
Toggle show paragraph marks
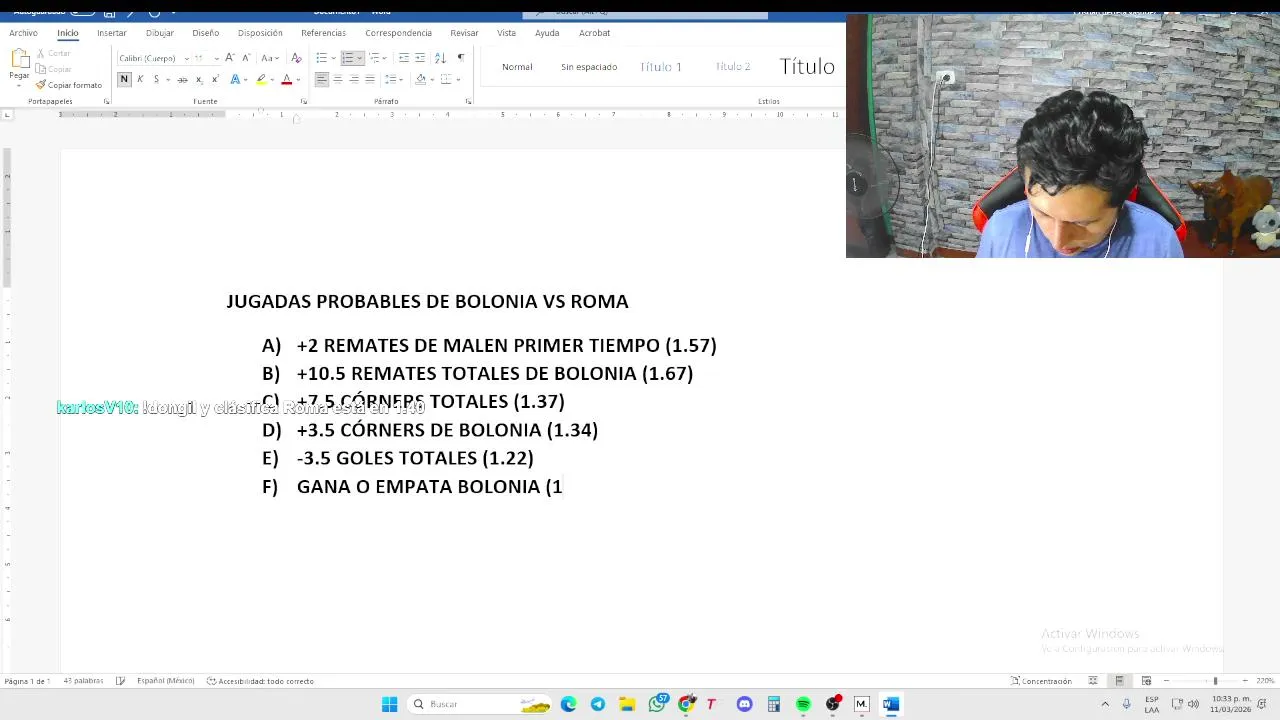coord(460,58)
